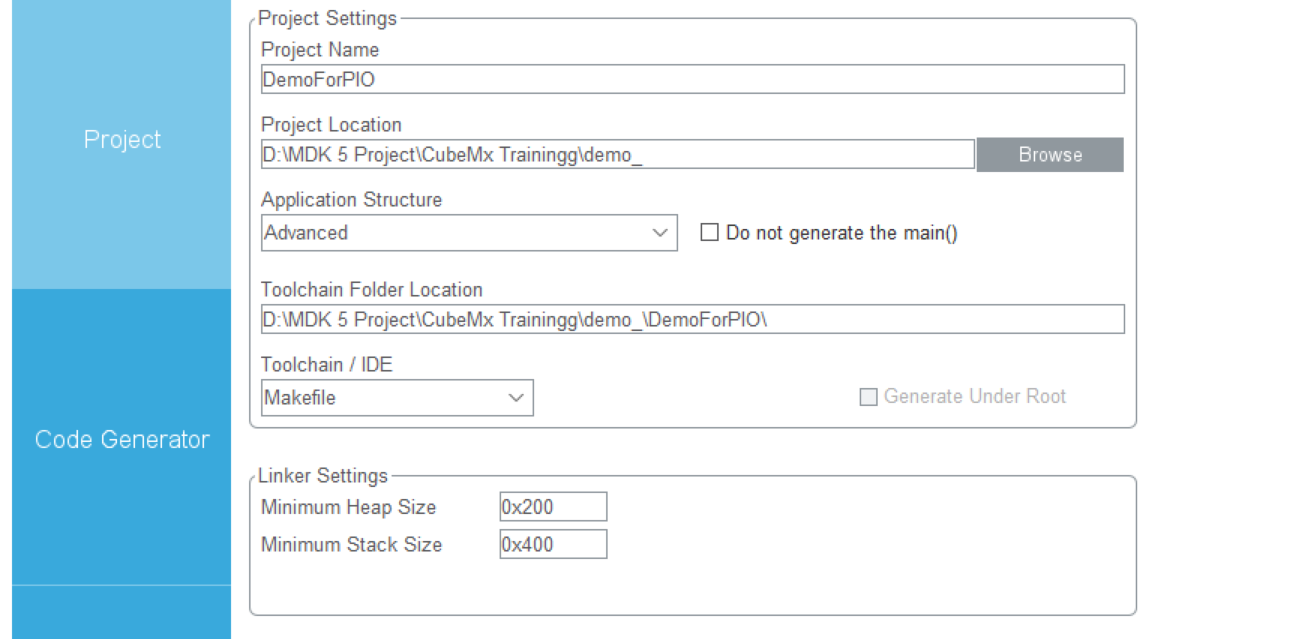Open the Code Generator tab
The width and height of the screenshot is (1292, 639).
coord(121,438)
